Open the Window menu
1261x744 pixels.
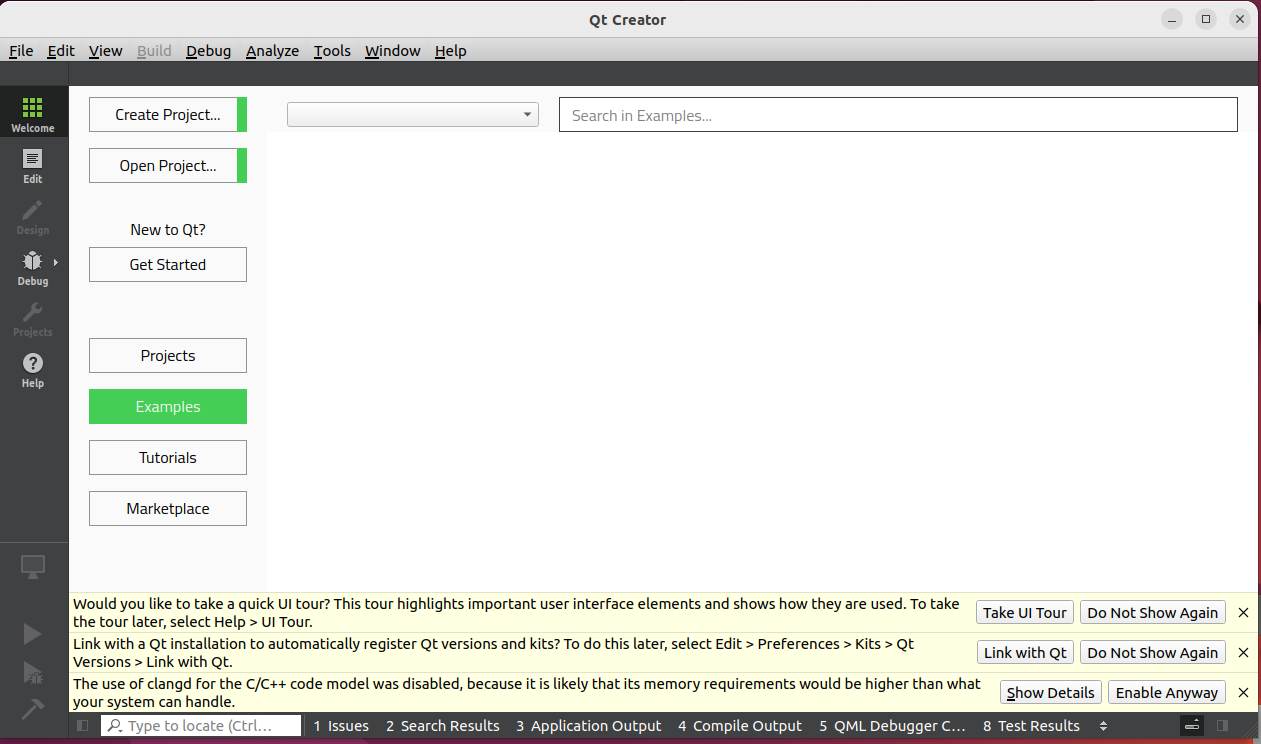pos(393,51)
